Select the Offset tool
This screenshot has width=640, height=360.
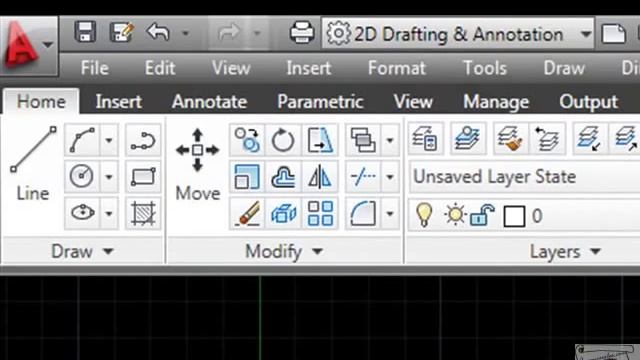click(283, 176)
